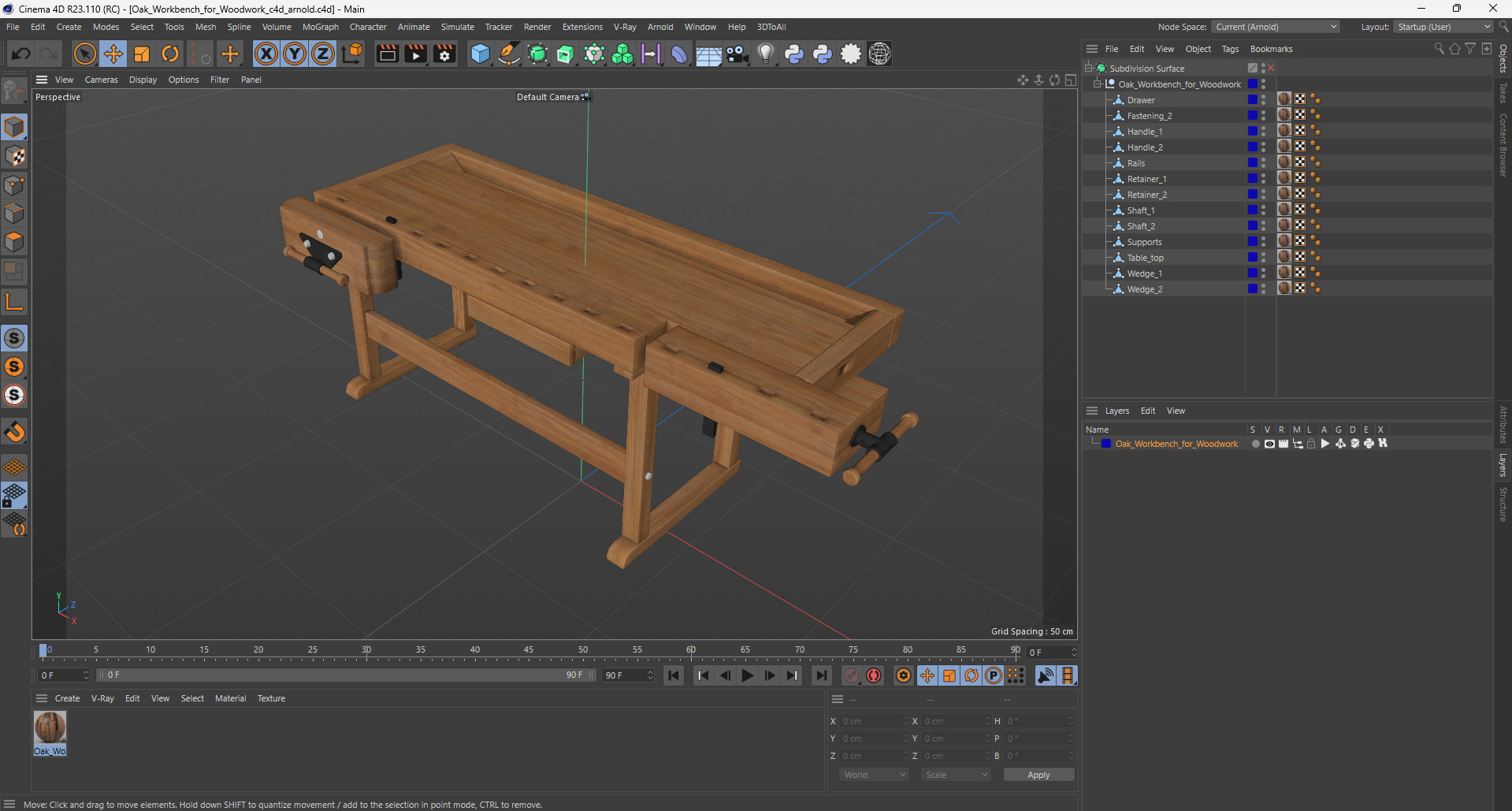Open the Render Settings icon
This screenshot has width=1512, height=811.
tap(444, 54)
